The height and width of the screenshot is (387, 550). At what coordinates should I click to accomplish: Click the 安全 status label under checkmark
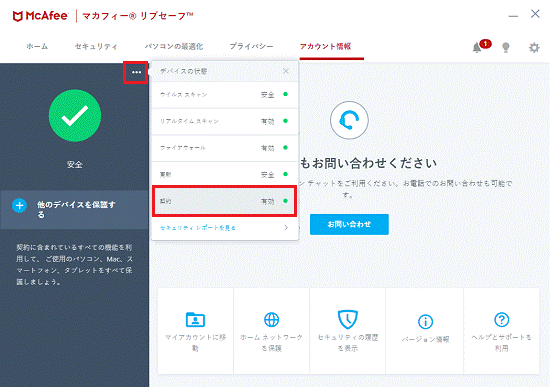(x=75, y=164)
